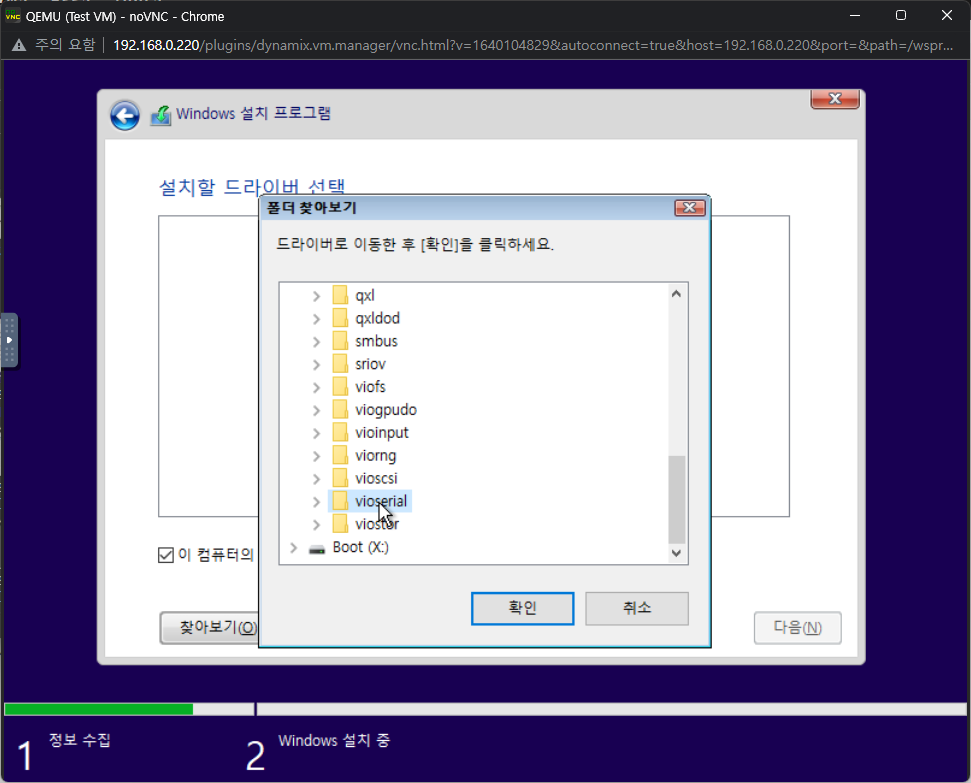Click the viofs folder icon
Viewport: 971px width, 783px height.
pos(340,387)
